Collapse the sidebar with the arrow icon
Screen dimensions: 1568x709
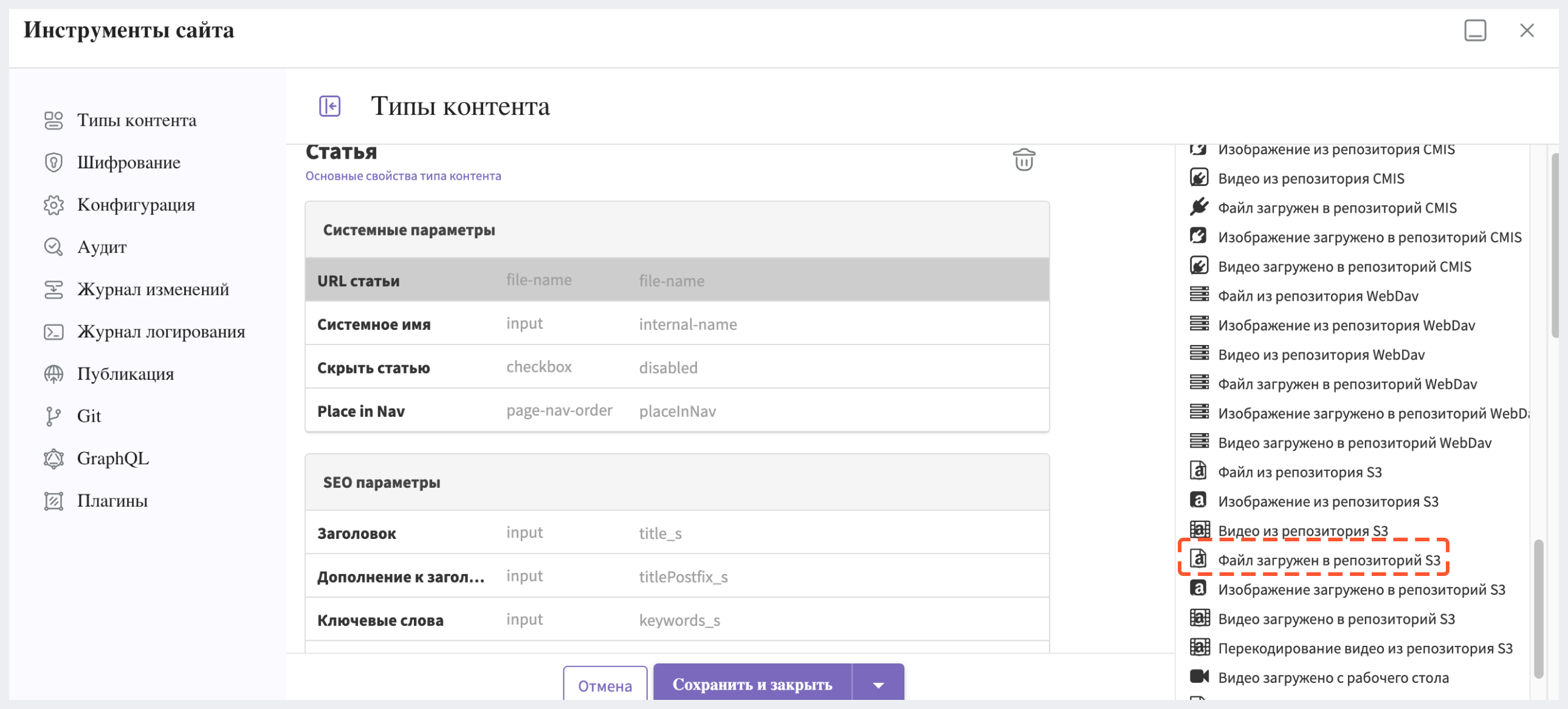(330, 106)
